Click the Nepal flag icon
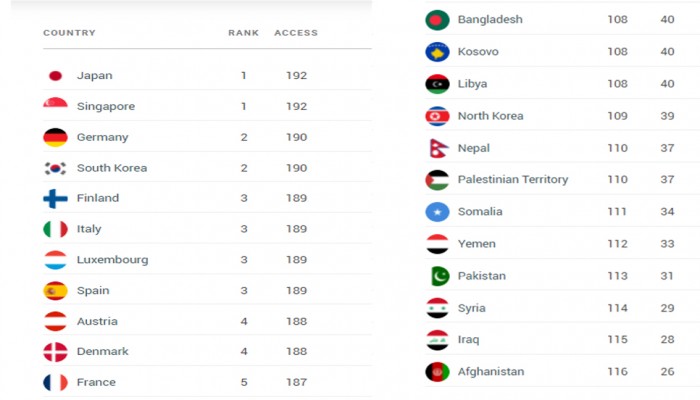The image size is (700, 400). coord(438,148)
